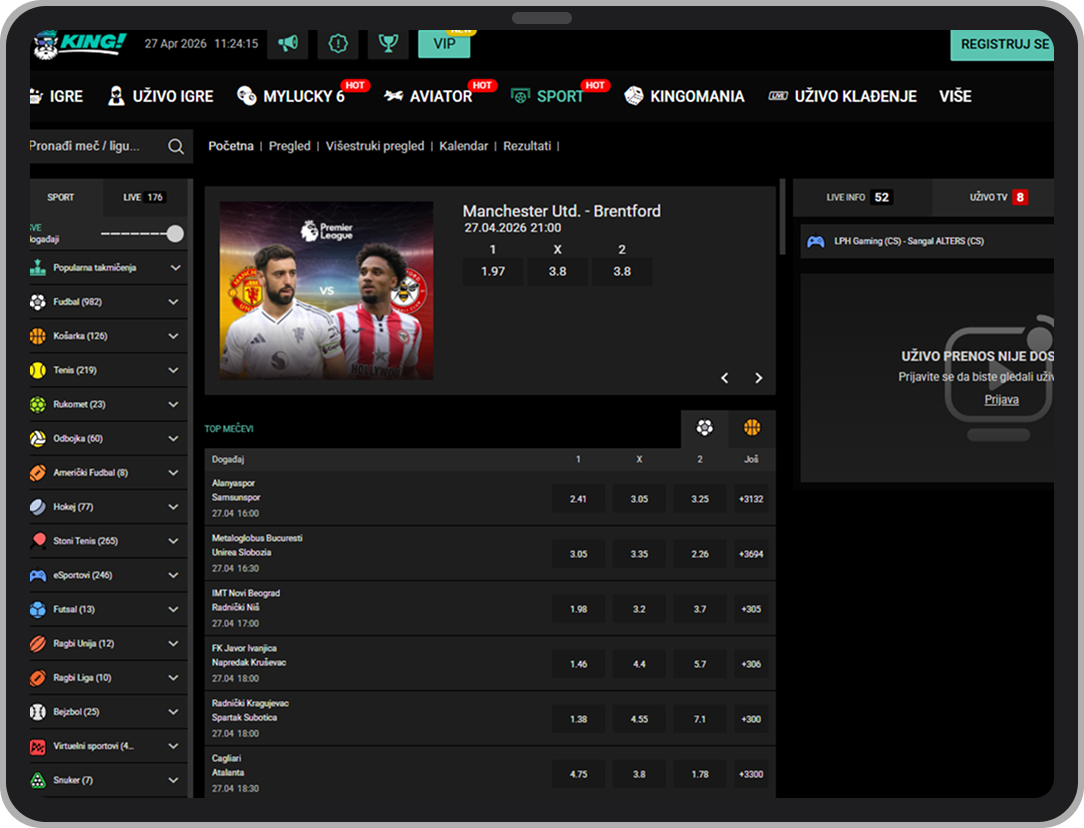Click the Odbojka volleyball sidebar icon

[38, 439]
